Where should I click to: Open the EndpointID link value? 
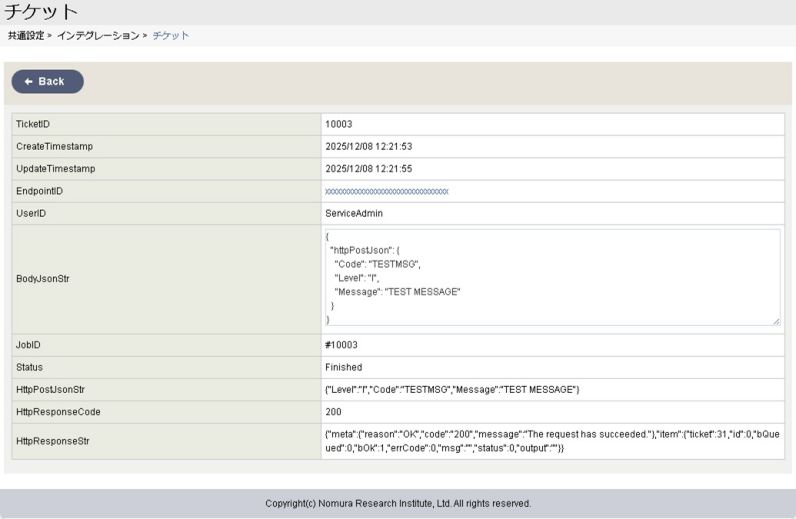pos(387,191)
